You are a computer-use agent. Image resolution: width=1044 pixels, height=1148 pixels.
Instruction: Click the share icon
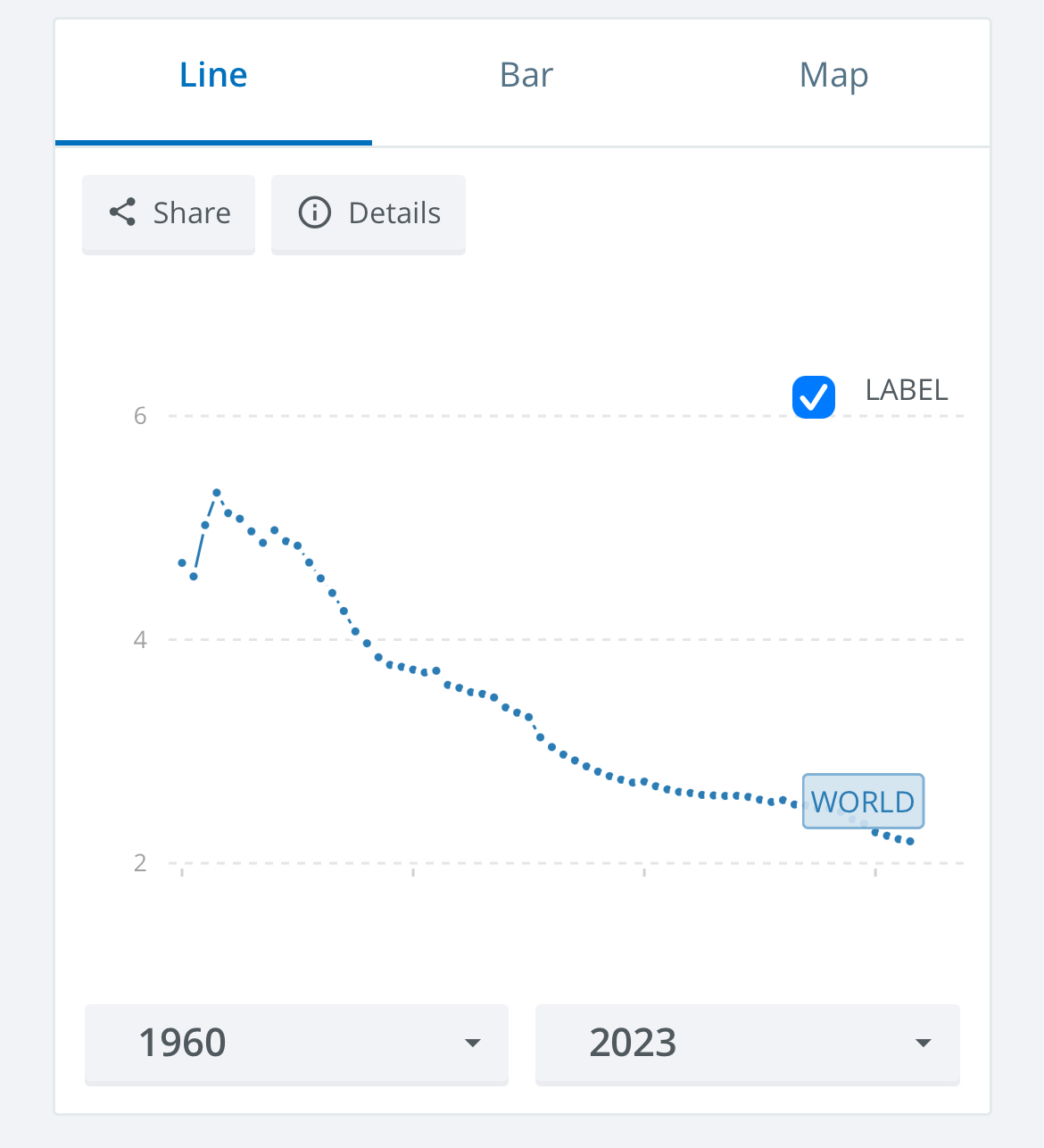click(x=122, y=212)
